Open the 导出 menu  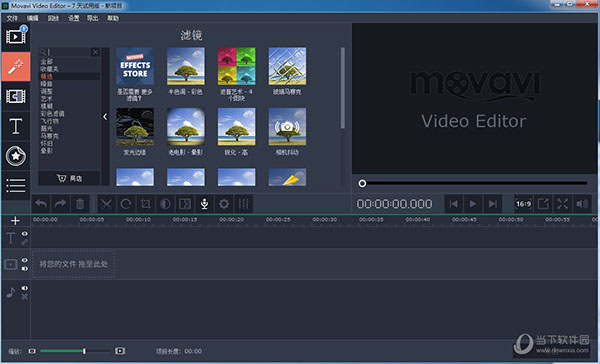pos(92,18)
